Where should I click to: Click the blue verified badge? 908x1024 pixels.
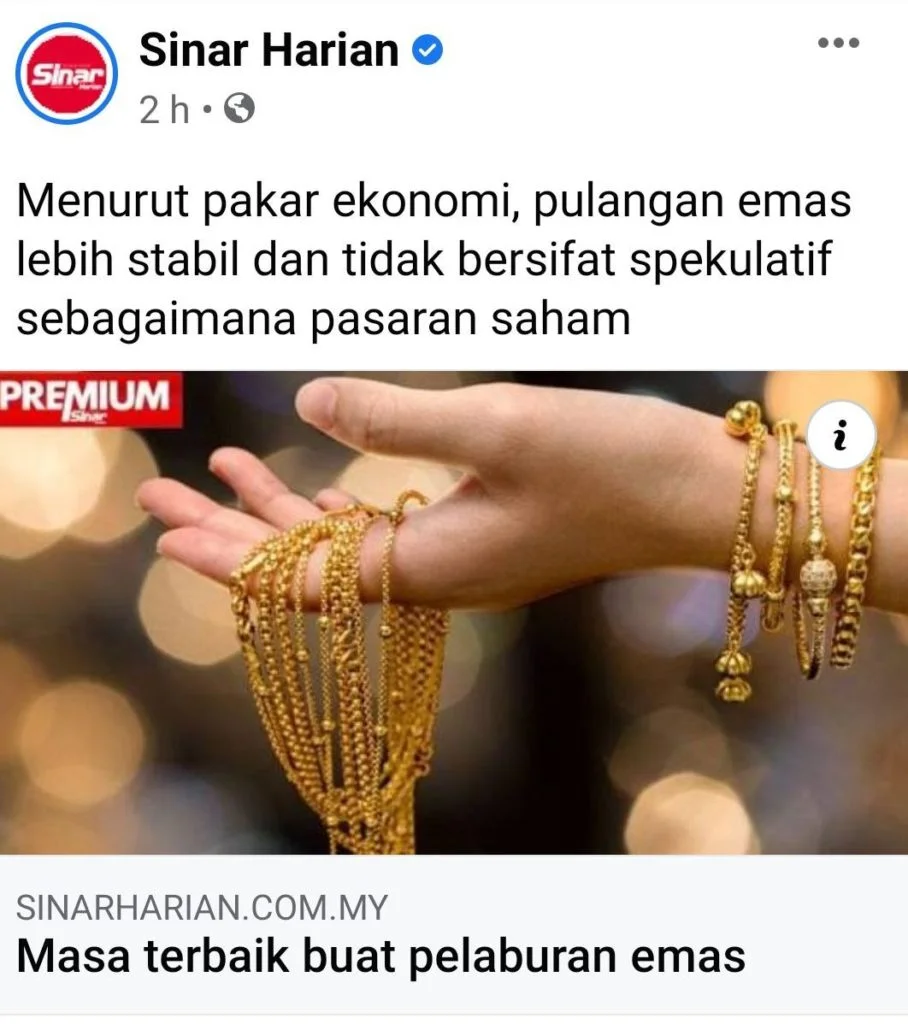[427, 50]
